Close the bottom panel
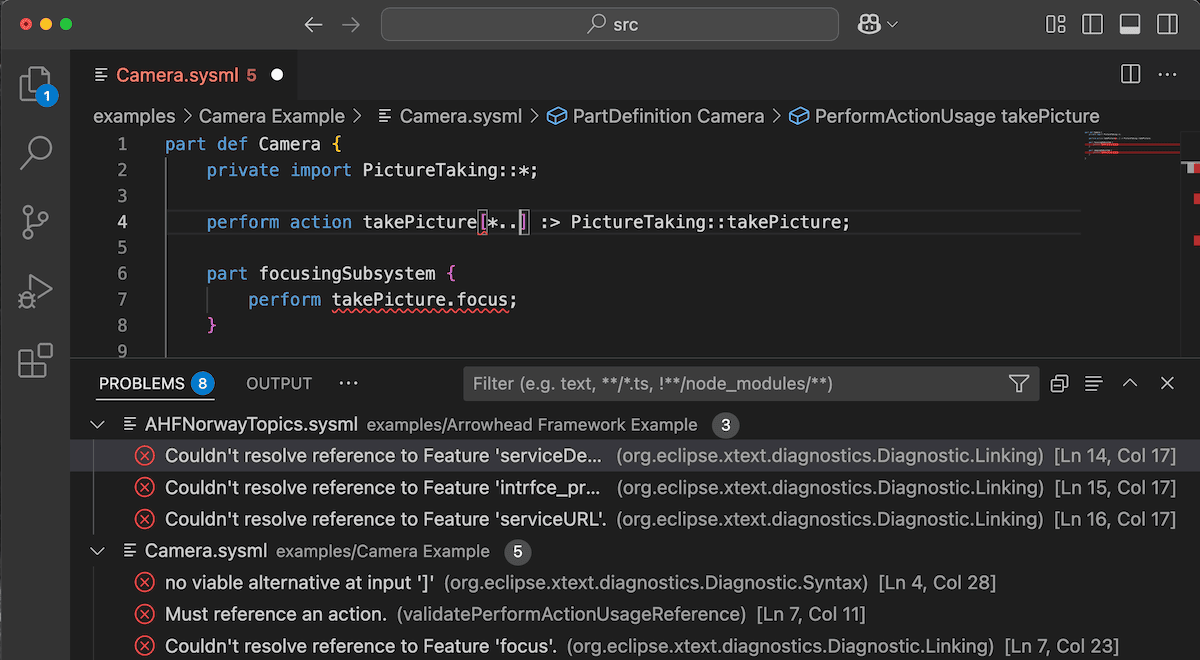Viewport: 1200px width, 660px height. 1167,383
